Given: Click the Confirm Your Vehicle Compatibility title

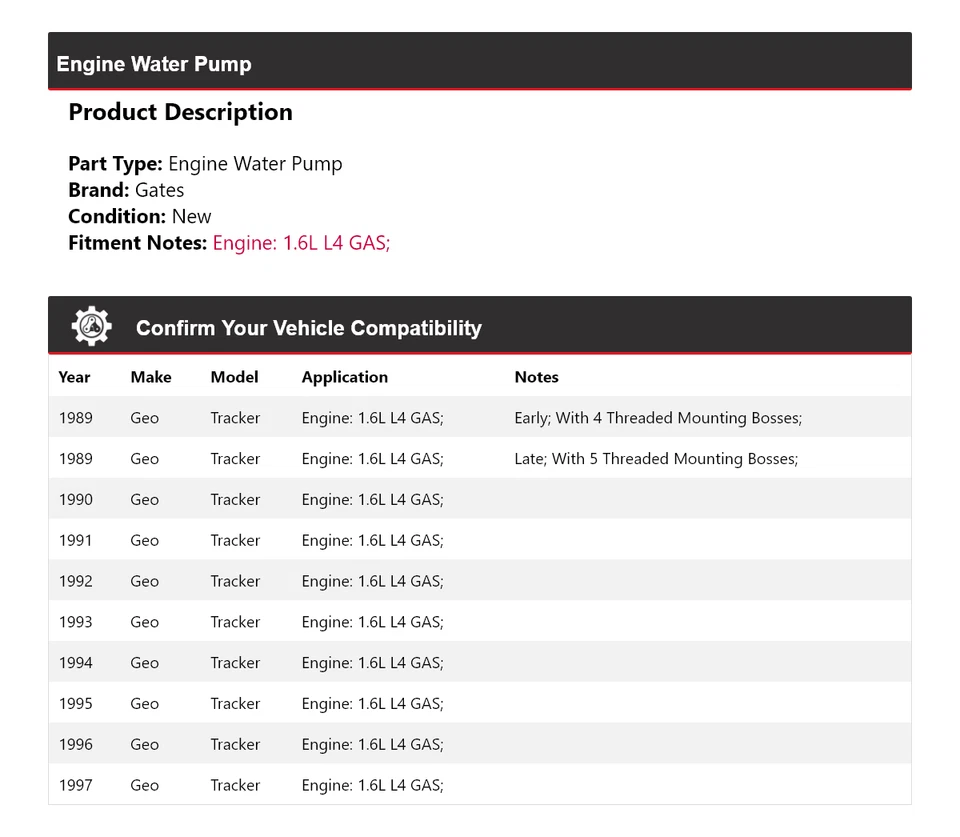Looking at the screenshot, I should pyautogui.click(x=308, y=328).
